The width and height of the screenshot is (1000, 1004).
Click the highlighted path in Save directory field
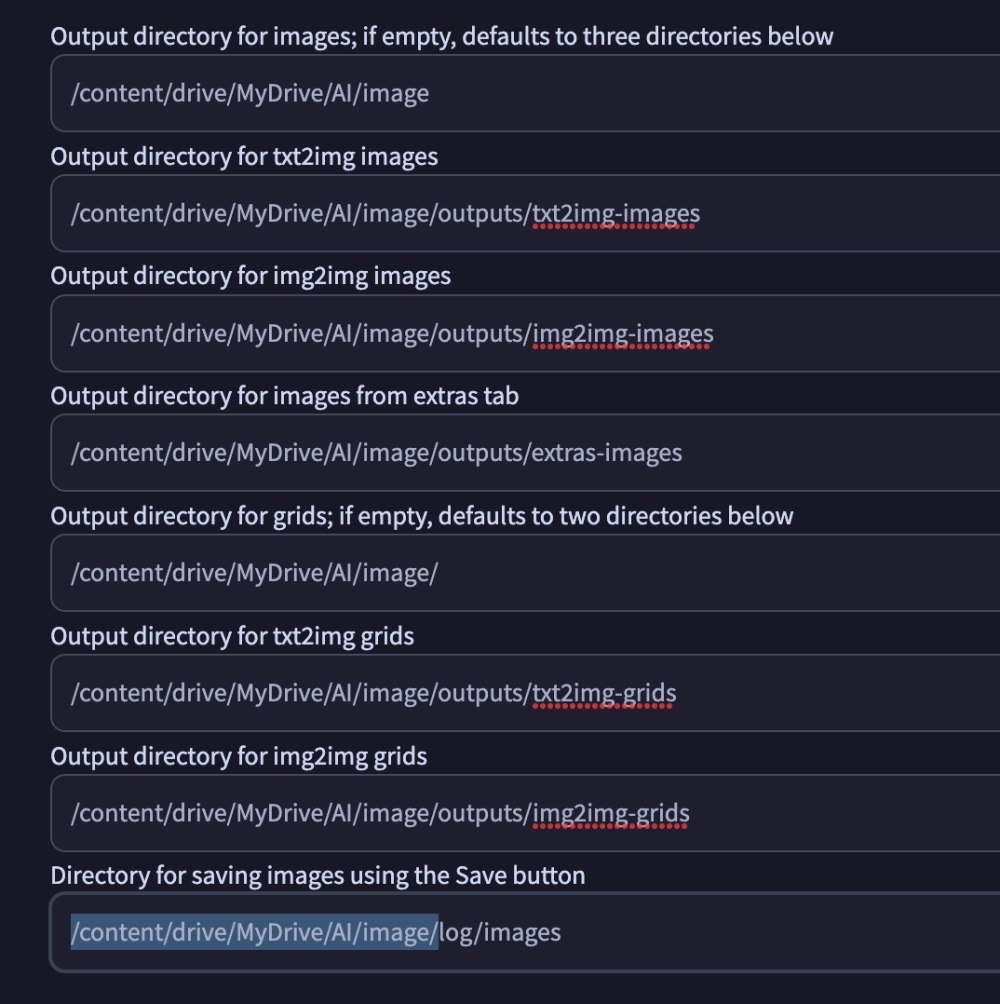tap(254, 933)
